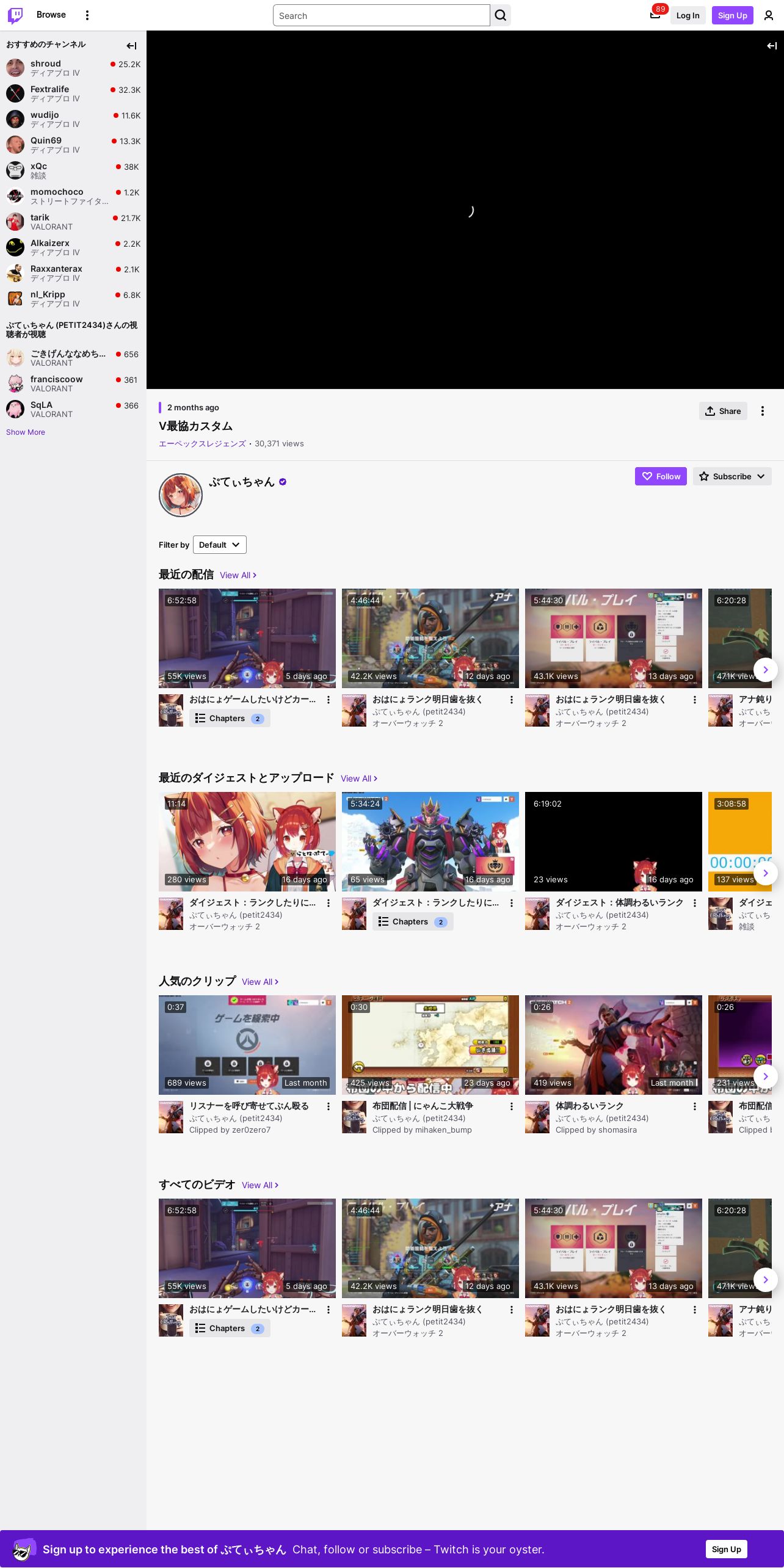Open options for リスナーを呼び寄せてぶん殴る clip
The height and width of the screenshot is (1568, 784).
click(328, 1106)
